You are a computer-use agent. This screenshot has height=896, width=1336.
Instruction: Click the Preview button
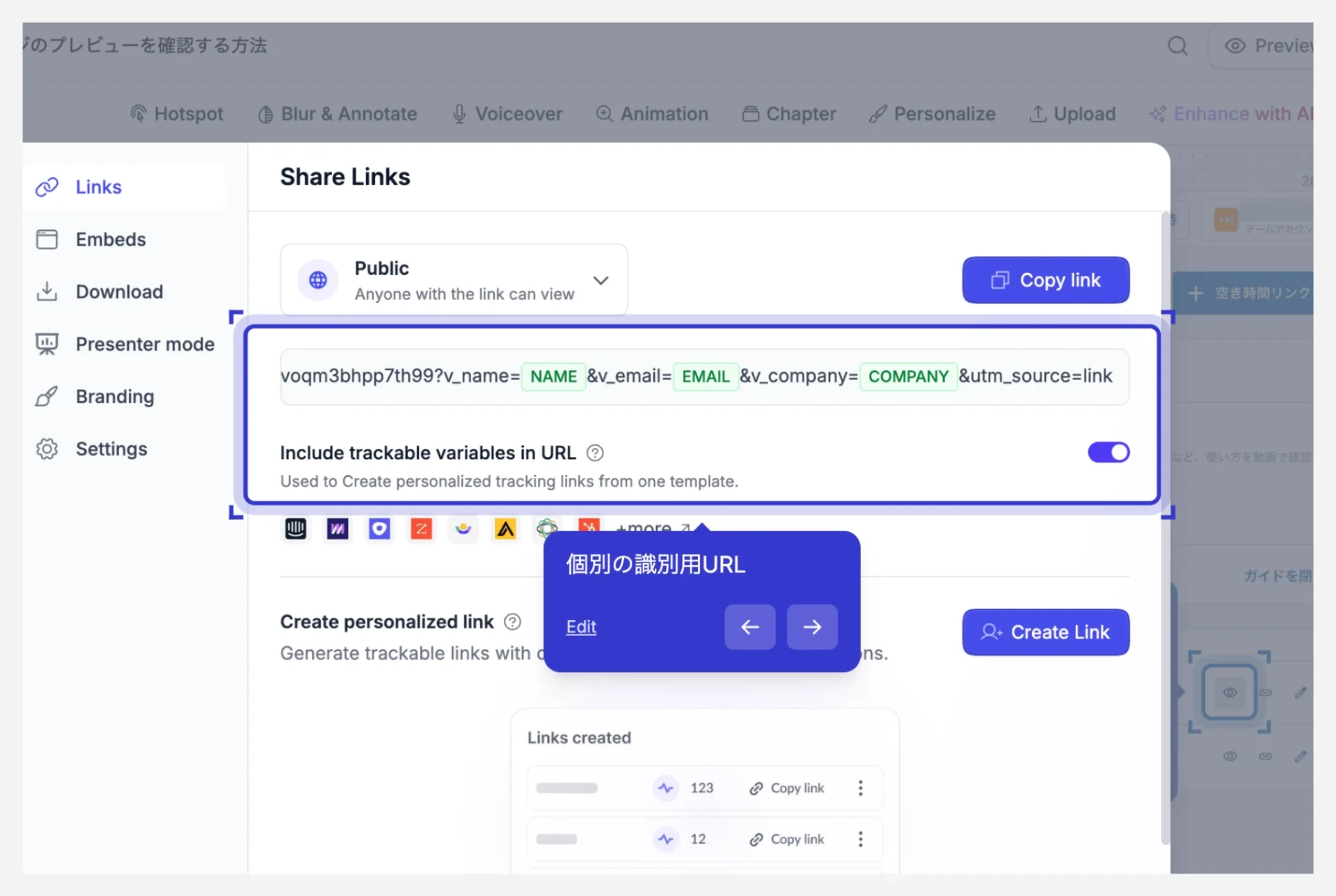(x=1262, y=46)
